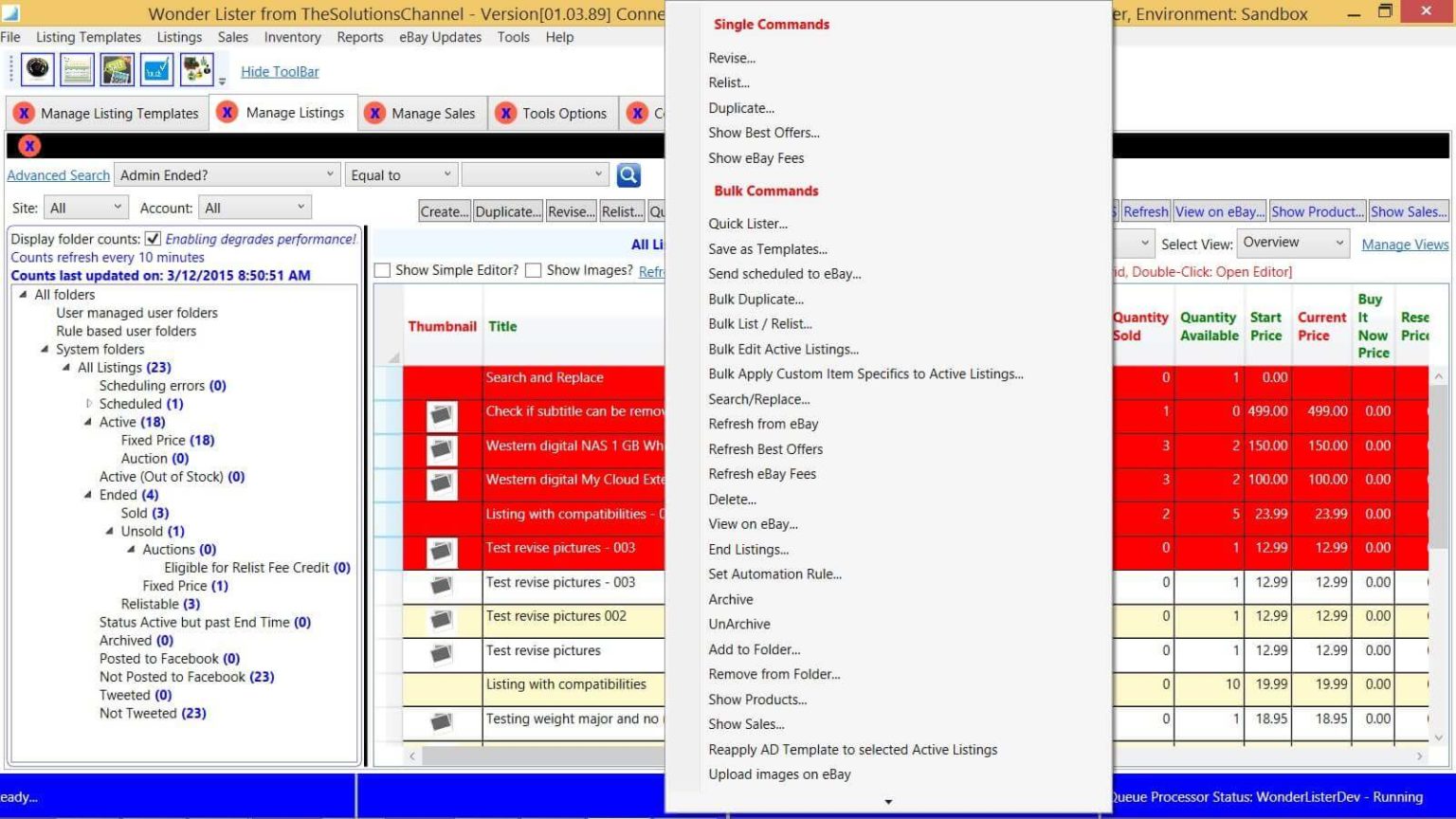Click the Sale toolbar icon
Screen dimensions: 1456x819
[117, 68]
